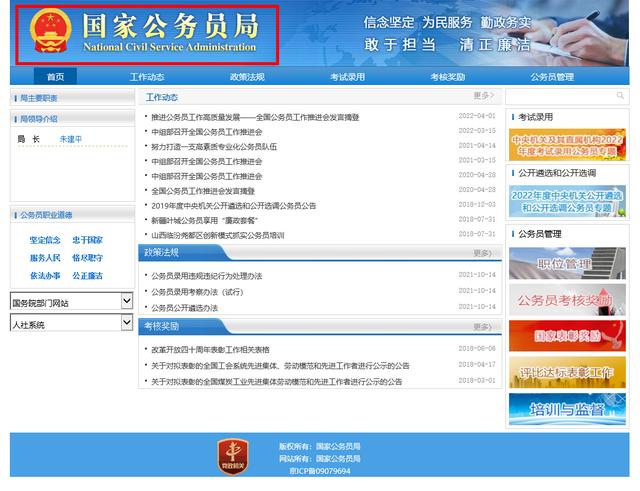Click 更多 link in 工作动态 section

coord(484,96)
